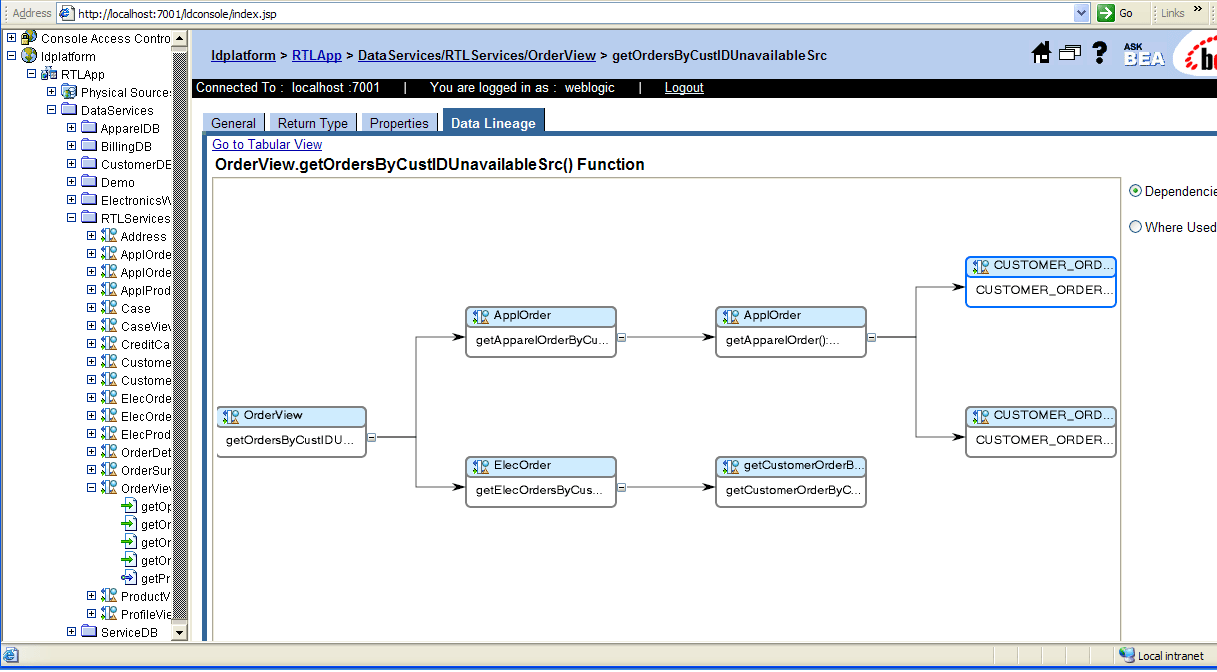Viewport: 1217px width, 672px height.
Task: Collapse dependencies of the ElecOrder graph node
Action: pos(621,487)
